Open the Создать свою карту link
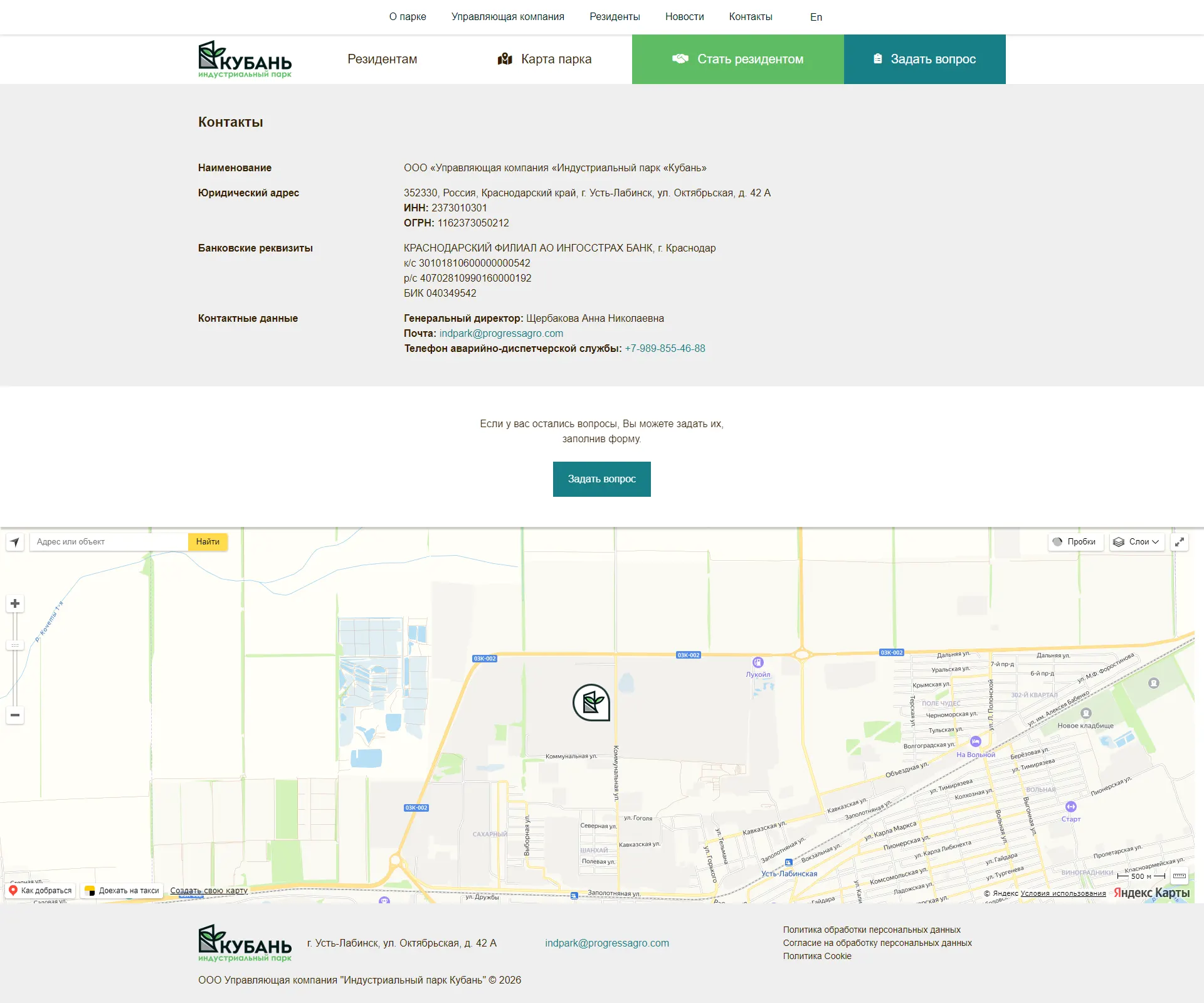The height and width of the screenshot is (1003, 1204). (209, 891)
